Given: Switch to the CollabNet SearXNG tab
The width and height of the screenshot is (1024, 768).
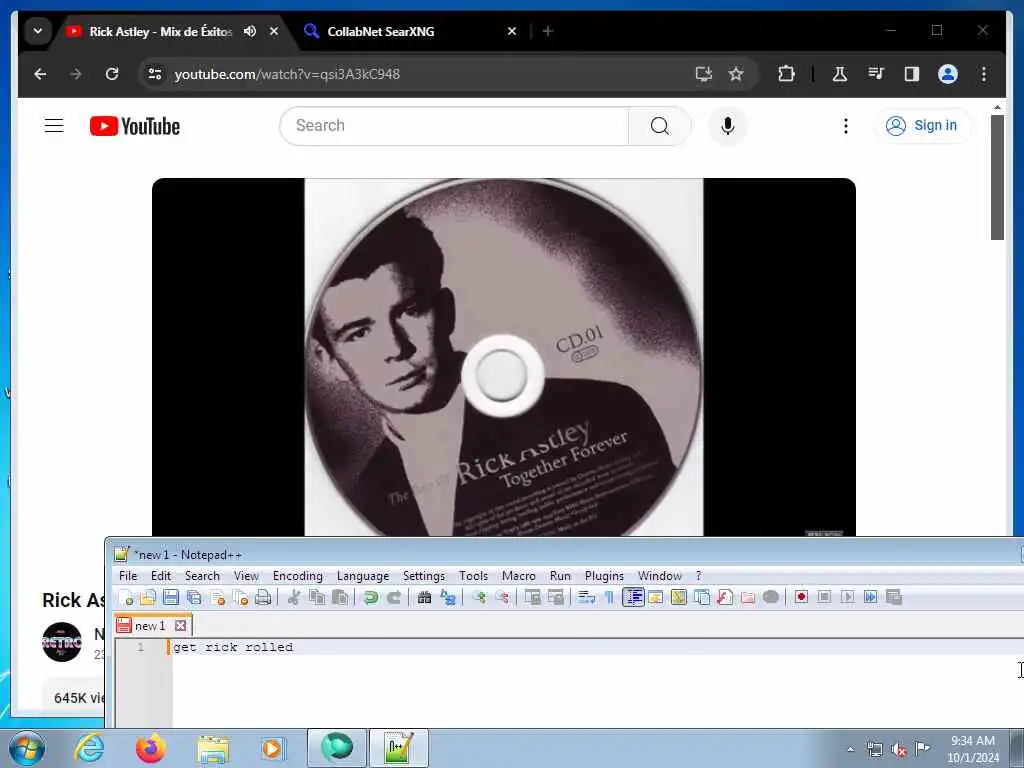Looking at the screenshot, I should 380,31.
